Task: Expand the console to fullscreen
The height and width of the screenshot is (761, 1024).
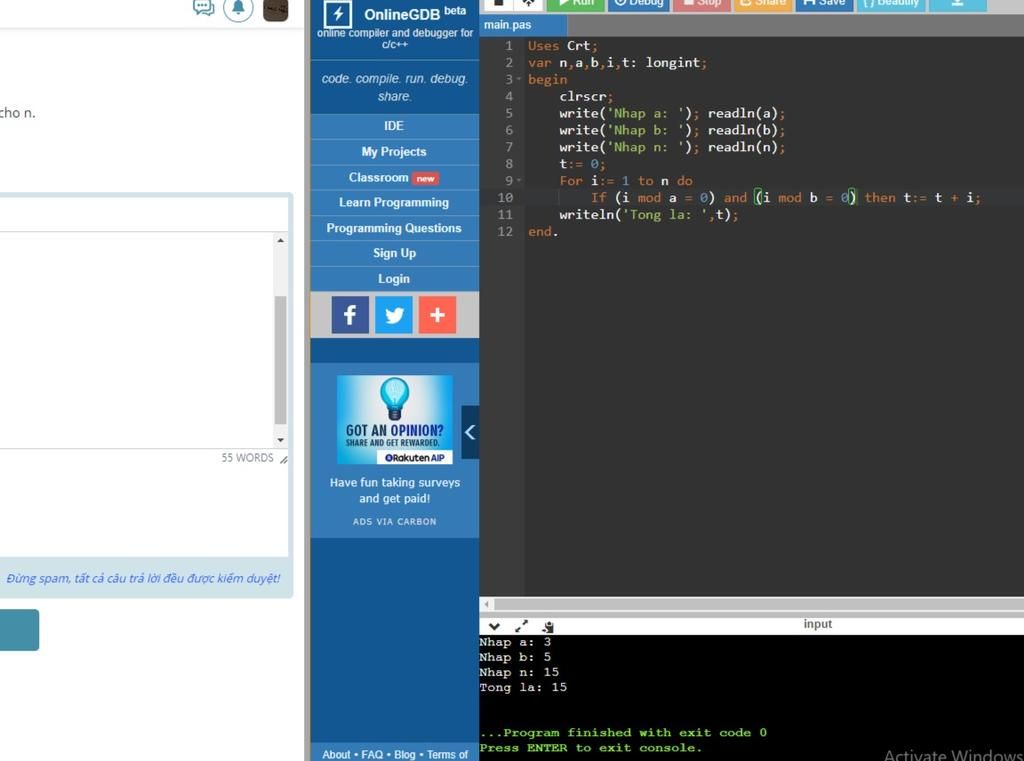Action: 521,626
